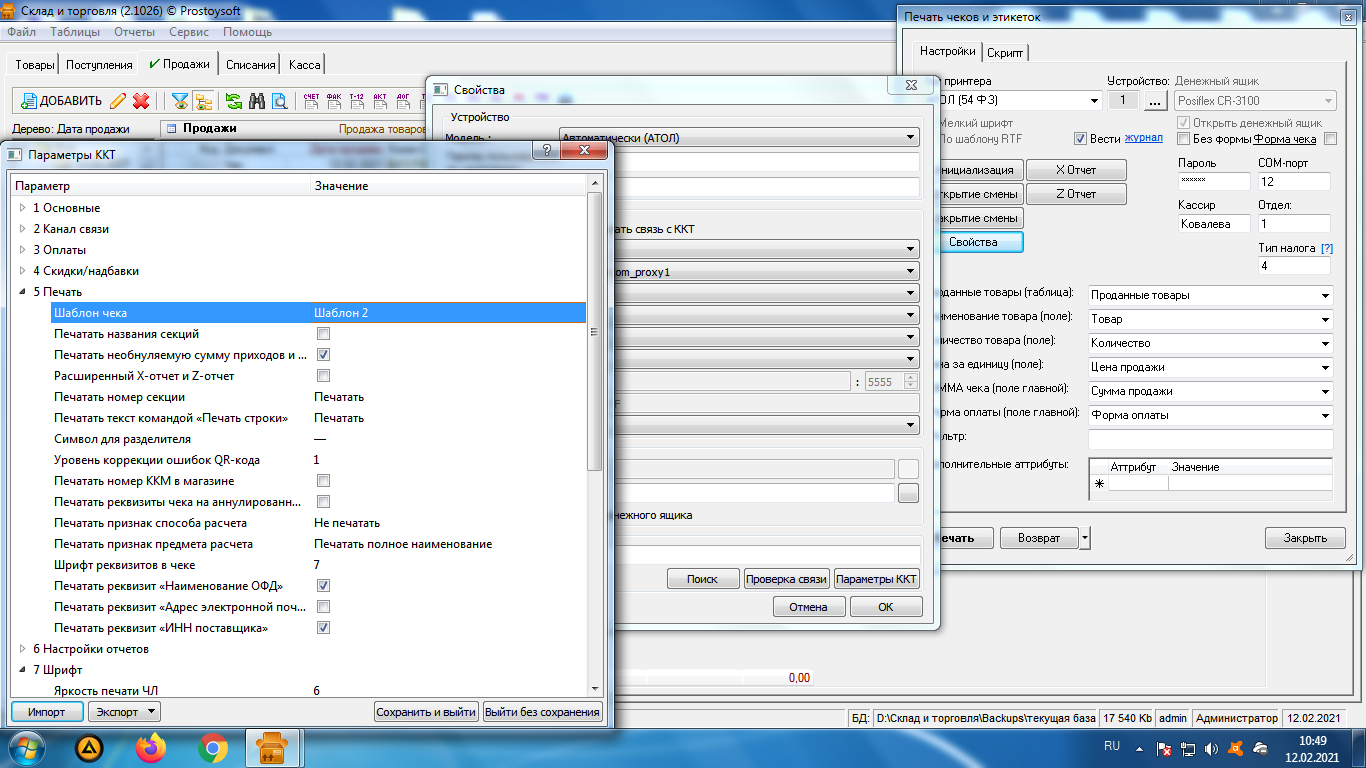The width and height of the screenshot is (1366, 768).
Task: Click the 'COM-порт' input field
Action: (x=1293, y=181)
